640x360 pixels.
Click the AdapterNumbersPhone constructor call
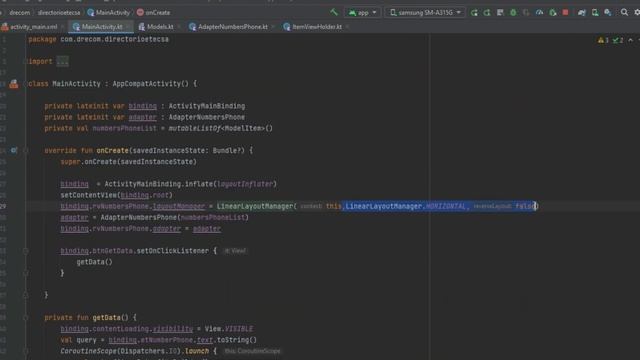[x=139, y=217]
